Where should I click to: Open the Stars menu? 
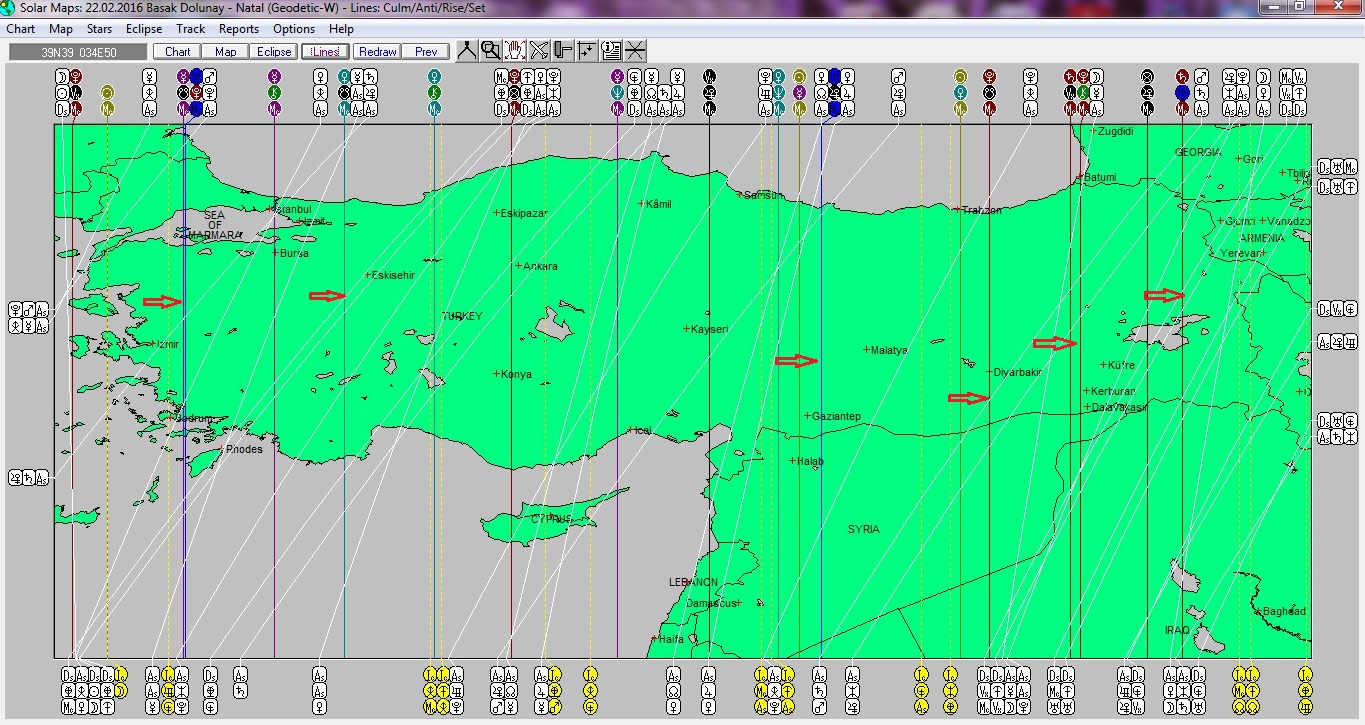coord(99,29)
